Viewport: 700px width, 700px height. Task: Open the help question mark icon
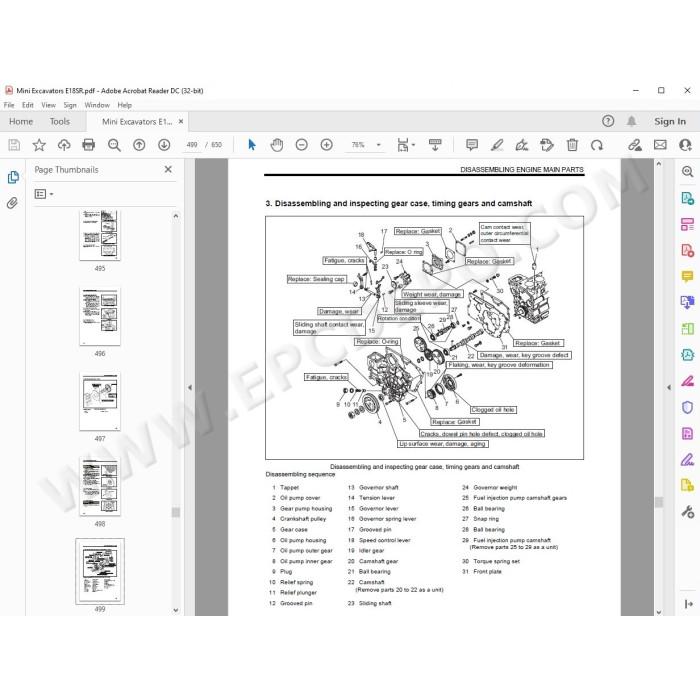[608, 121]
